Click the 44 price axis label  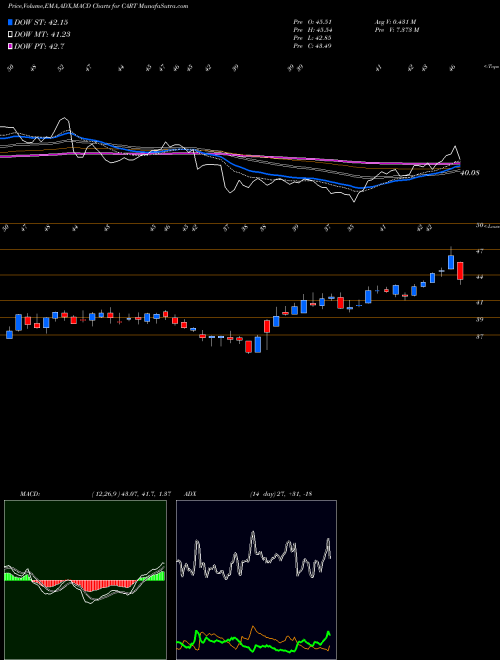(x=479, y=277)
